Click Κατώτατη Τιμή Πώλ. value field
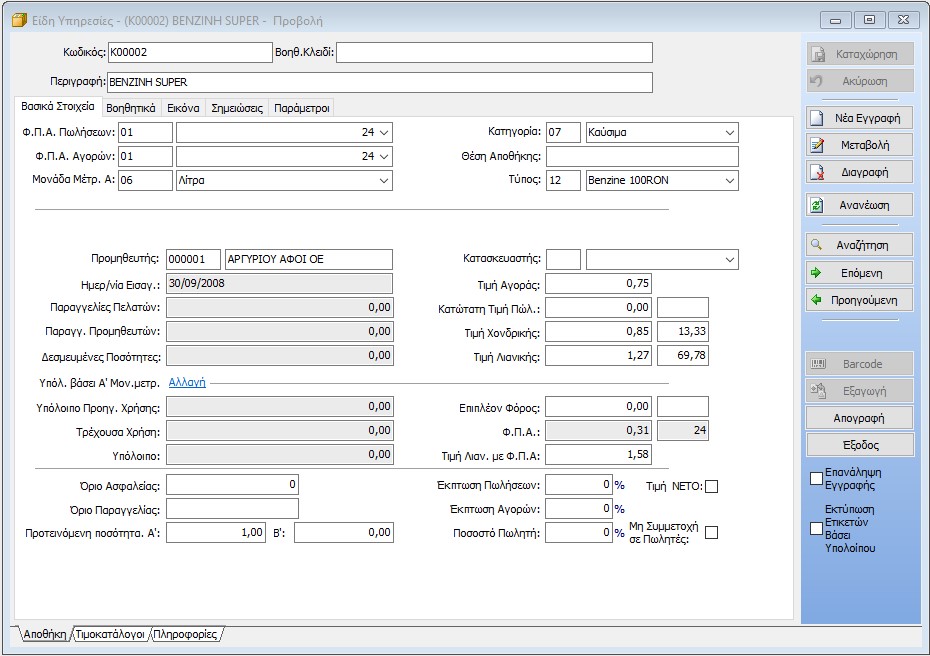930x656 pixels. (x=598, y=308)
